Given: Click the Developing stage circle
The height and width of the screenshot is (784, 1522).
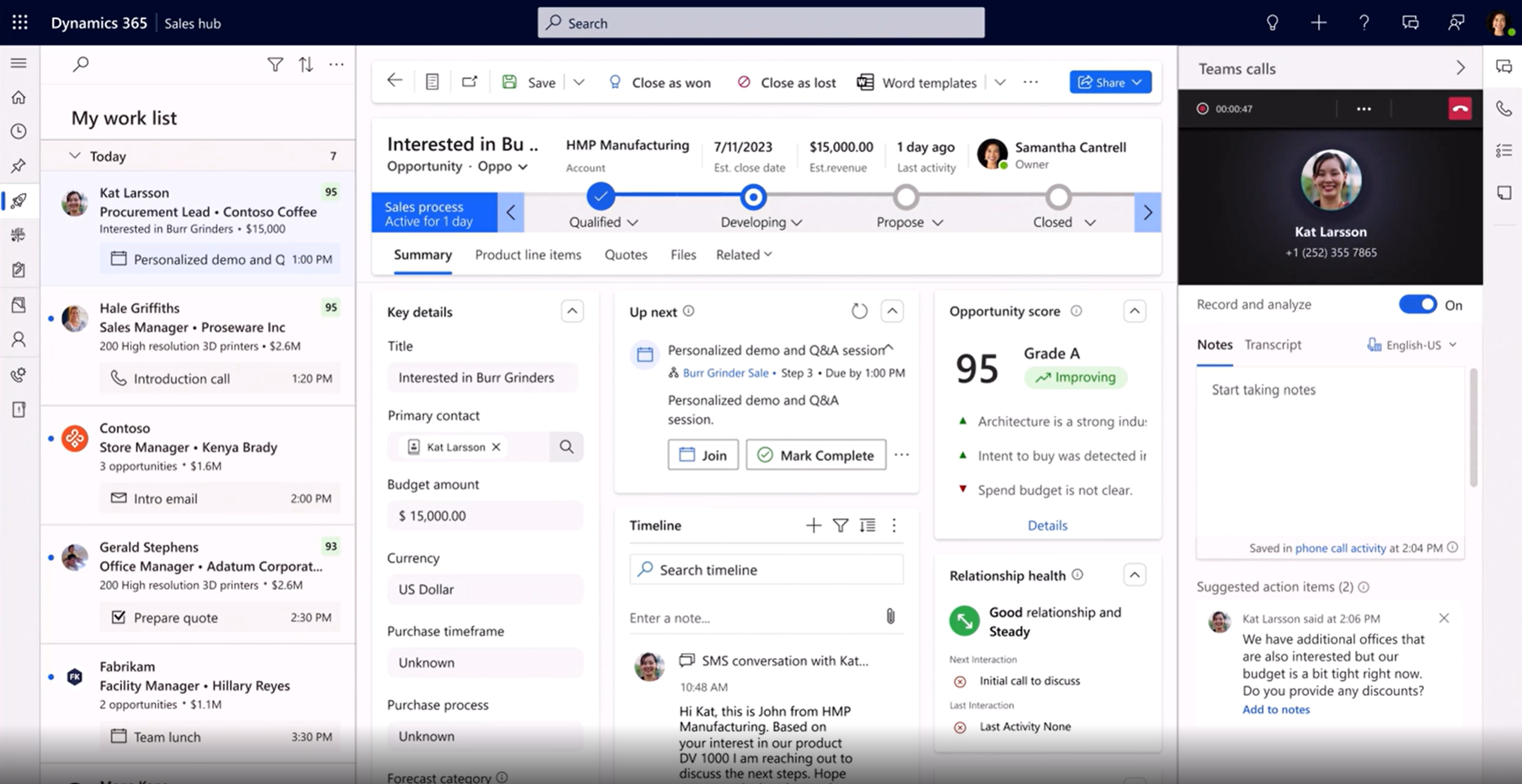Looking at the screenshot, I should (x=753, y=197).
